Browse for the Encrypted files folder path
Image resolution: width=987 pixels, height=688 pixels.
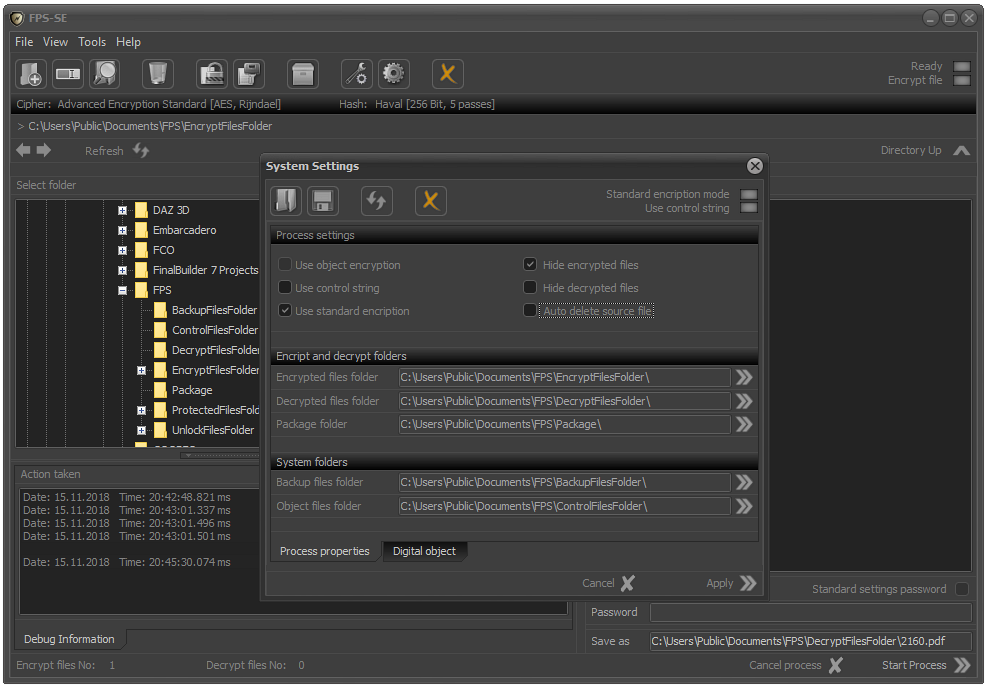743,377
